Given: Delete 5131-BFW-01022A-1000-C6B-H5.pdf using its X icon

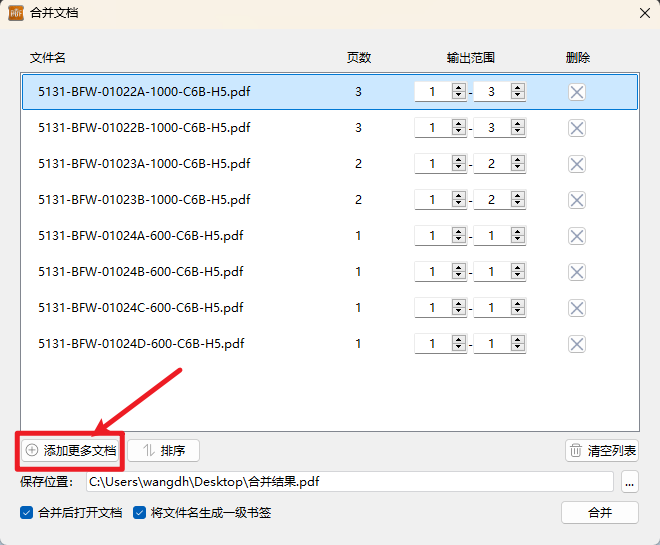Looking at the screenshot, I should click(x=577, y=92).
